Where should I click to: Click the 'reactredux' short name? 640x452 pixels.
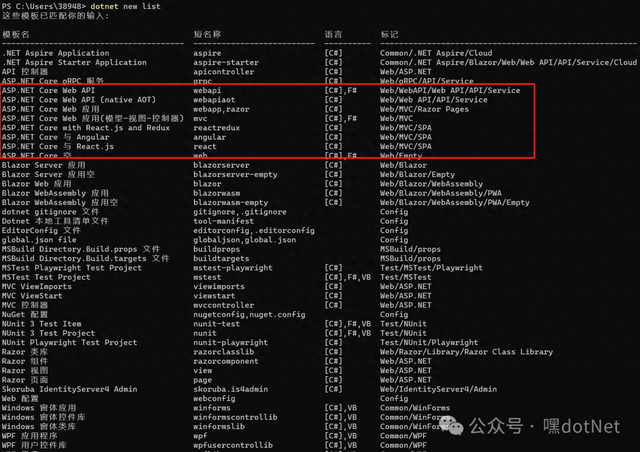216,128
